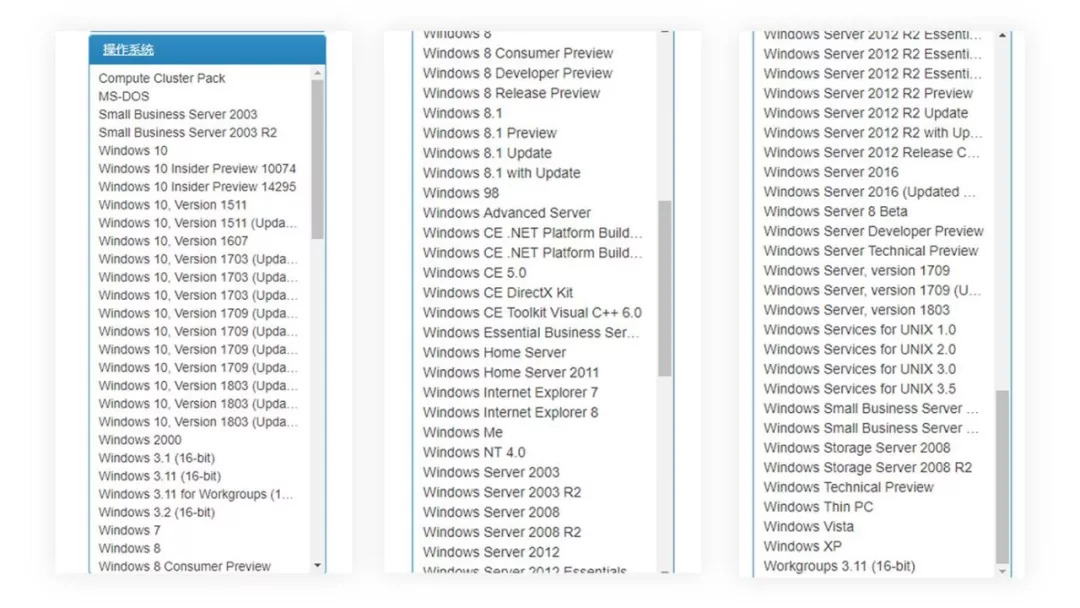Pick "Windows 10 Insider Preview 14295"
This screenshot has width=1080, height=608.
click(197, 187)
